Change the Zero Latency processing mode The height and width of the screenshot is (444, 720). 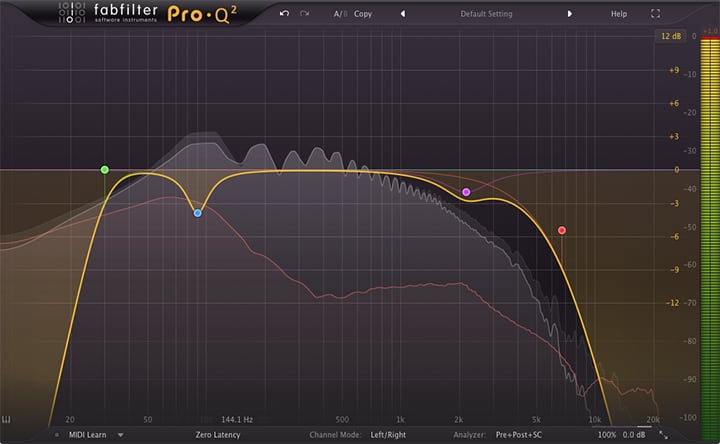coord(218,435)
